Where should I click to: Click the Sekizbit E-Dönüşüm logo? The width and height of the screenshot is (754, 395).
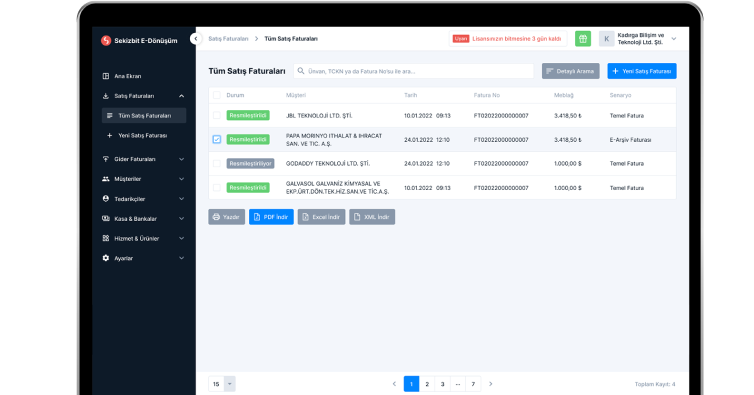click(x=139, y=40)
